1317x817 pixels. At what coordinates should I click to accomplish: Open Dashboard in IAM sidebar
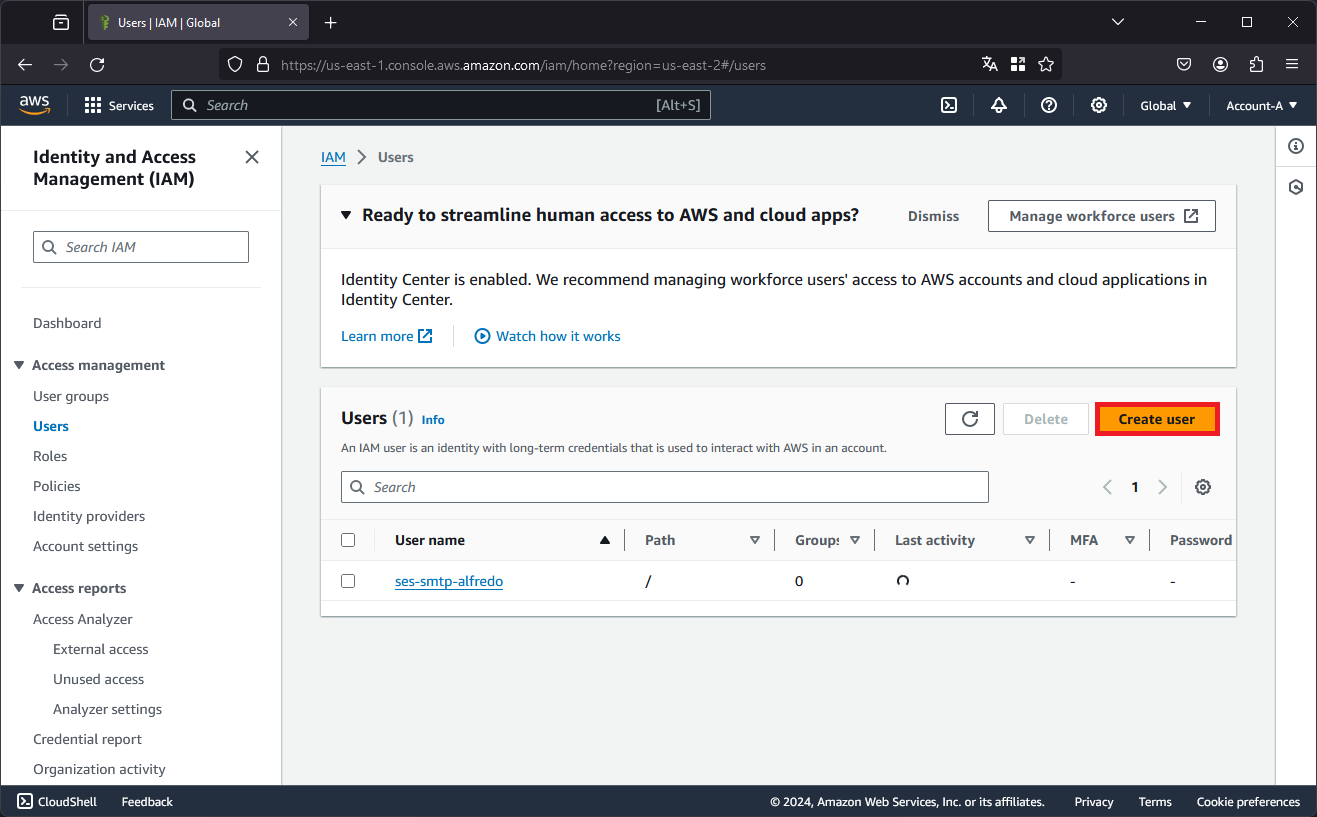pyautogui.click(x=67, y=323)
